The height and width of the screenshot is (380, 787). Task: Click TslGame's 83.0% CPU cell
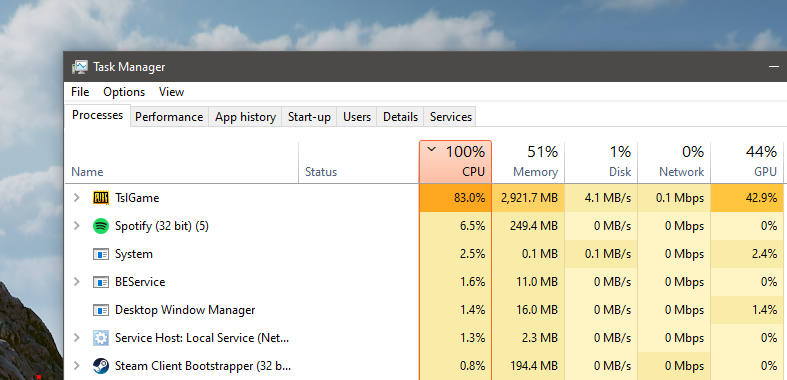455,198
